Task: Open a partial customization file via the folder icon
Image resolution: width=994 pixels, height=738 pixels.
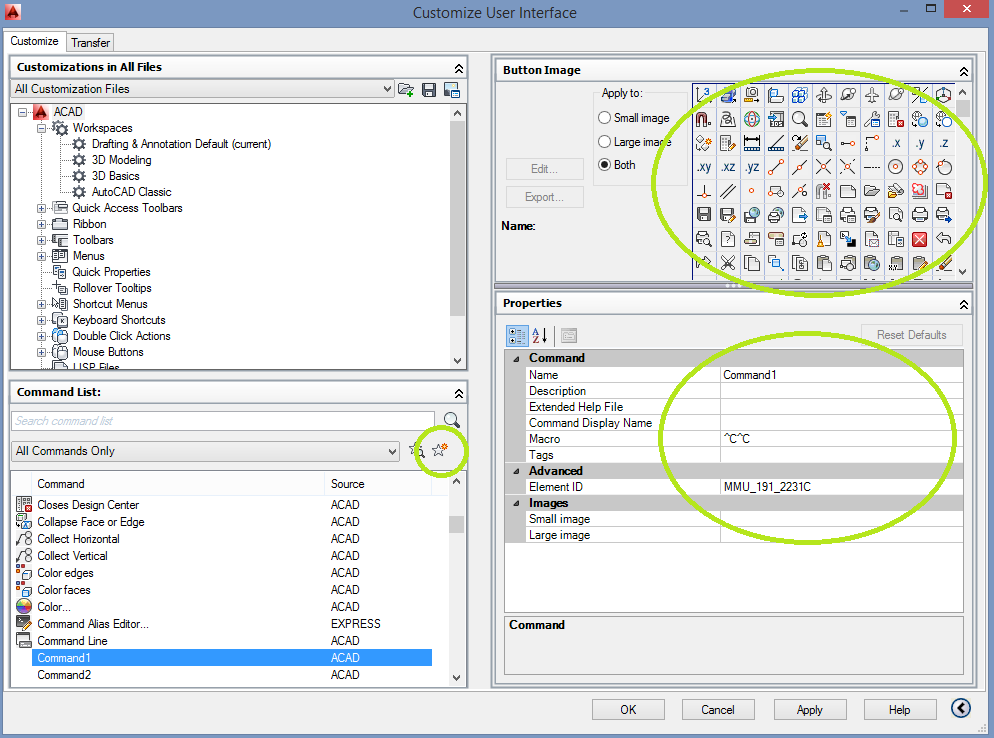Action: point(406,89)
